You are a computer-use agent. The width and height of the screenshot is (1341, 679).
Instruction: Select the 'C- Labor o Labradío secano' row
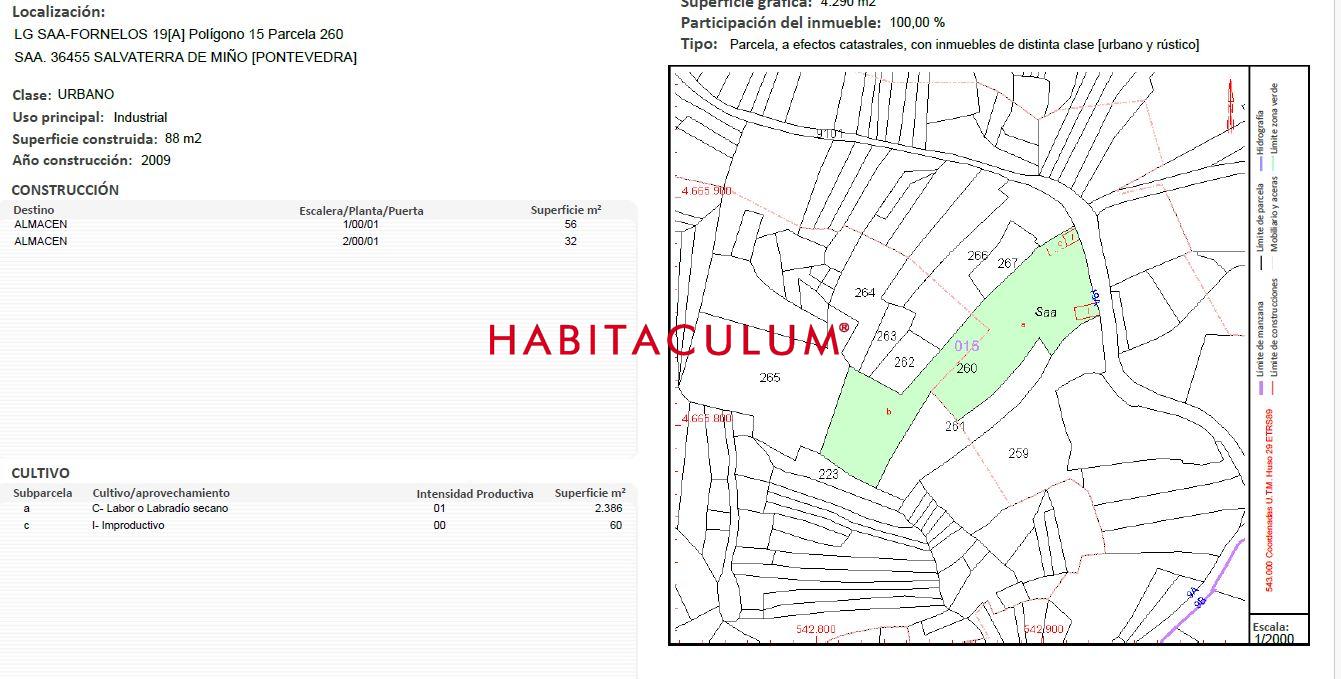(x=320, y=508)
